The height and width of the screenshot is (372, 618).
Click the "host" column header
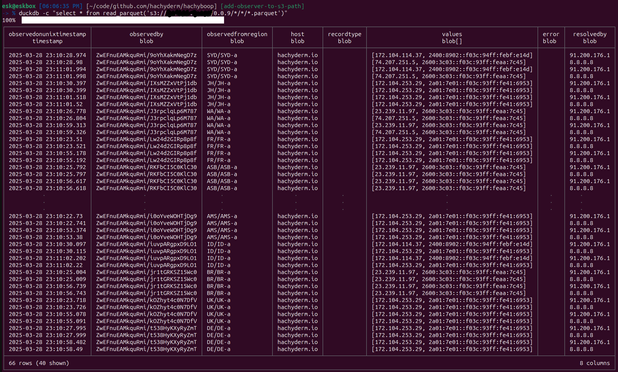(x=297, y=34)
